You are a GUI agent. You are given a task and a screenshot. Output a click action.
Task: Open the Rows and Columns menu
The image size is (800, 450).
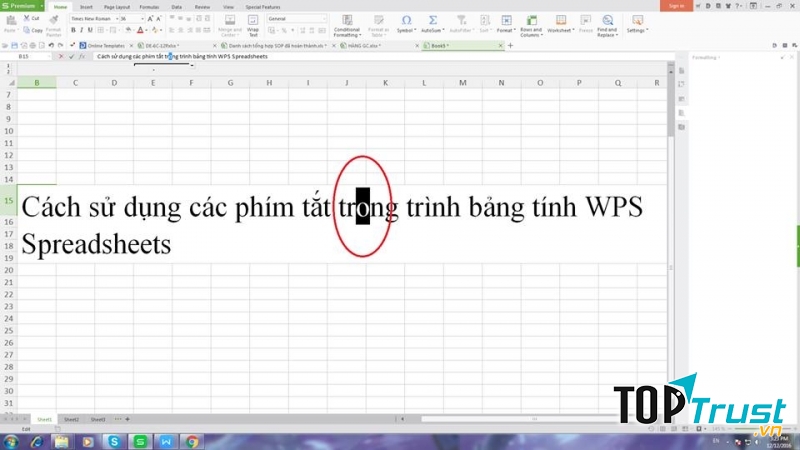(531, 26)
